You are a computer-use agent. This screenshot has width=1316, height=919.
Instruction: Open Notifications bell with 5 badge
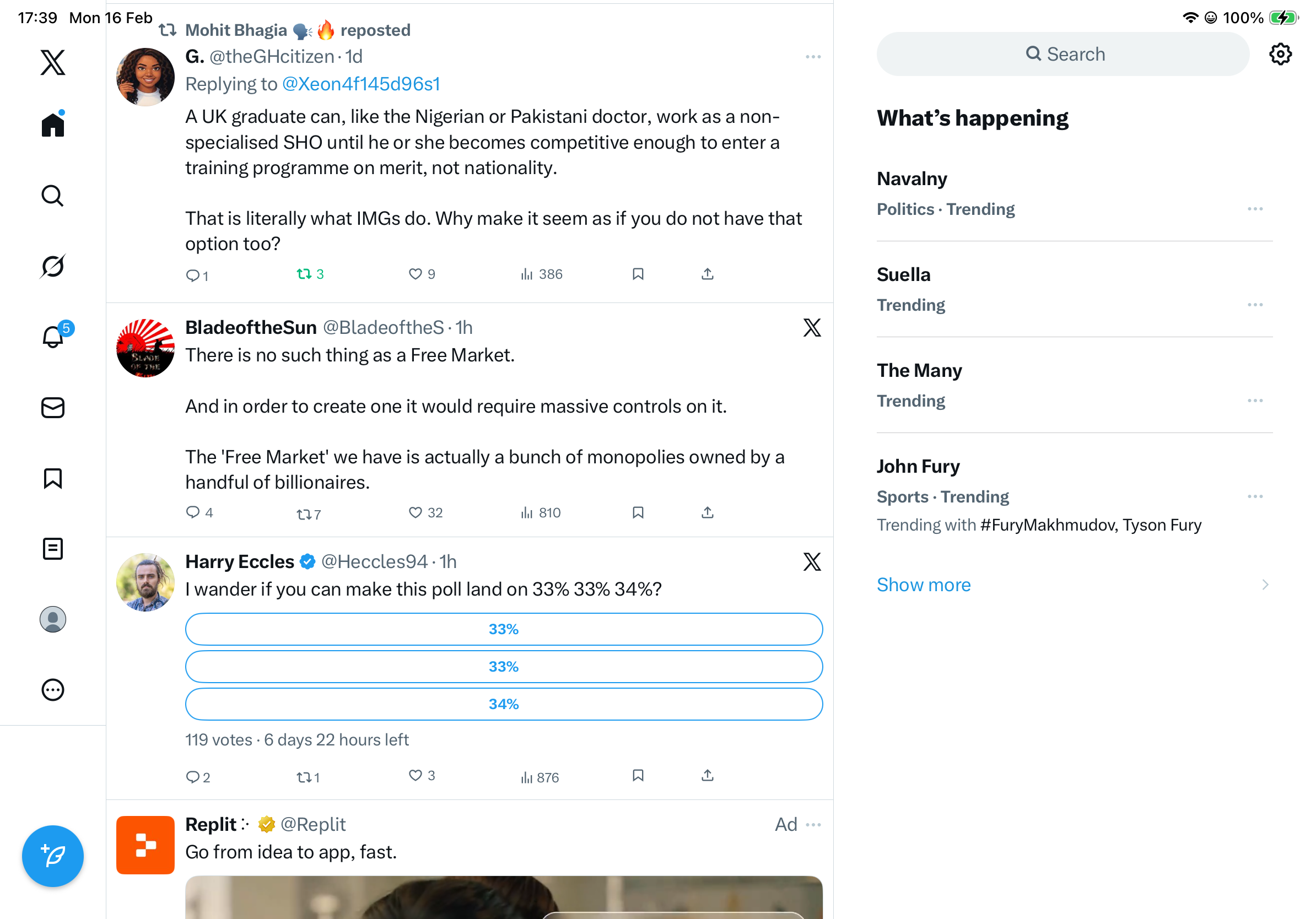53,336
